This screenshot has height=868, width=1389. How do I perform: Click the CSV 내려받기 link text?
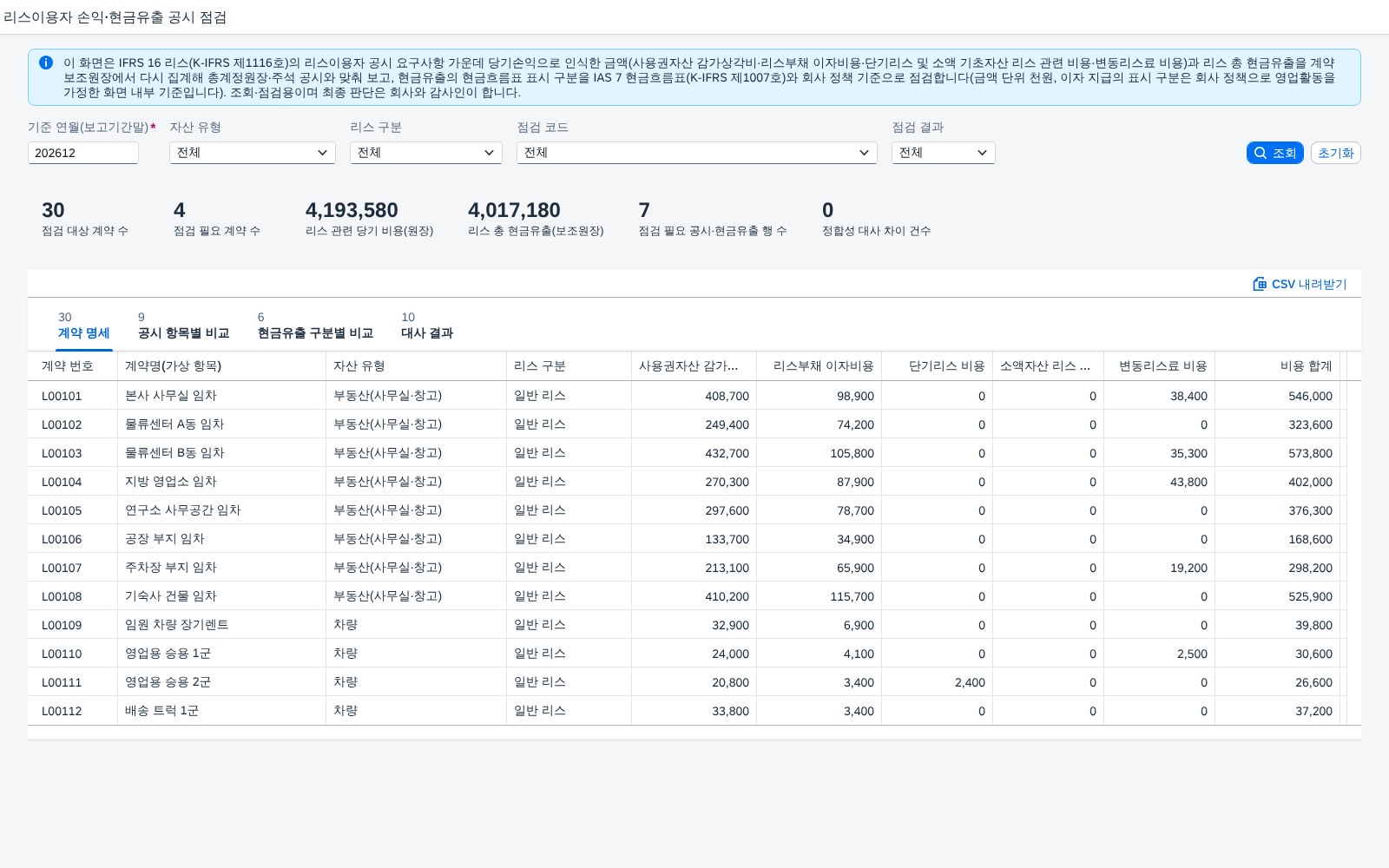[1309, 284]
